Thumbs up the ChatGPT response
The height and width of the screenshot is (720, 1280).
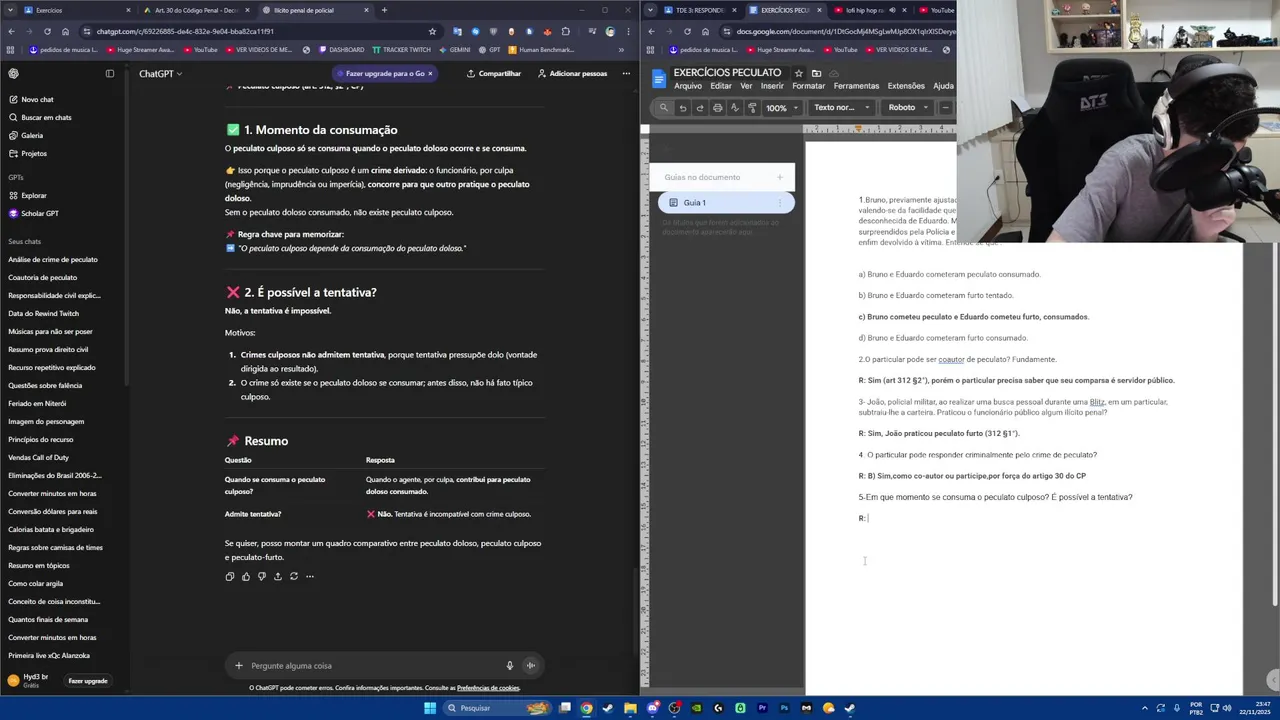tap(246, 576)
